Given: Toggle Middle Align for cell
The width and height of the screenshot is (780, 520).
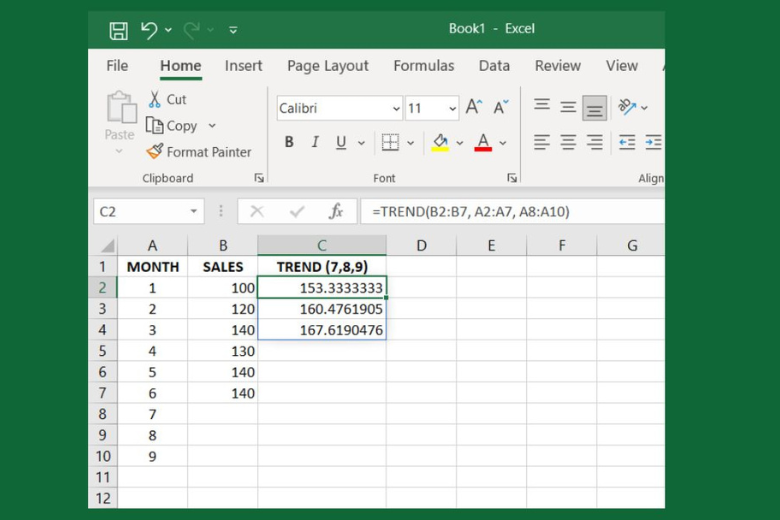Looking at the screenshot, I should 568,107.
